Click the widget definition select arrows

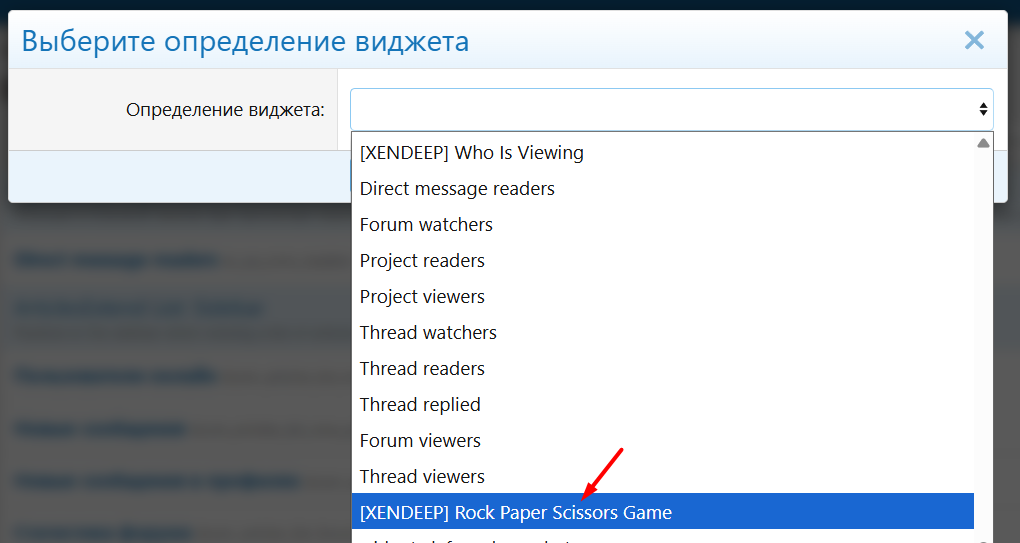tap(983, 109)
